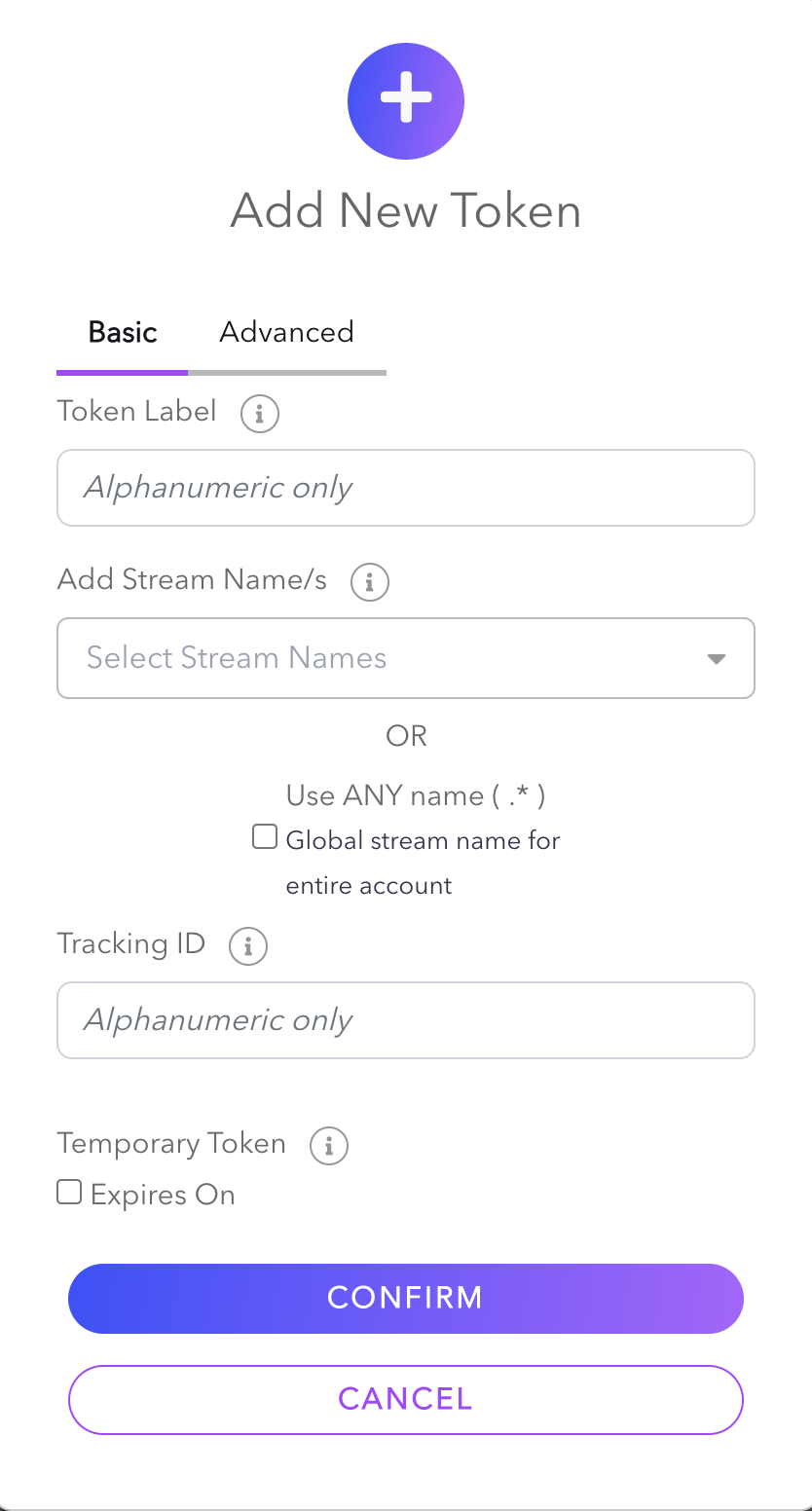The height and width of the screenshot is (1511, 812).
Task: Expand the stream names dropdown arrow
Action: 717,659
